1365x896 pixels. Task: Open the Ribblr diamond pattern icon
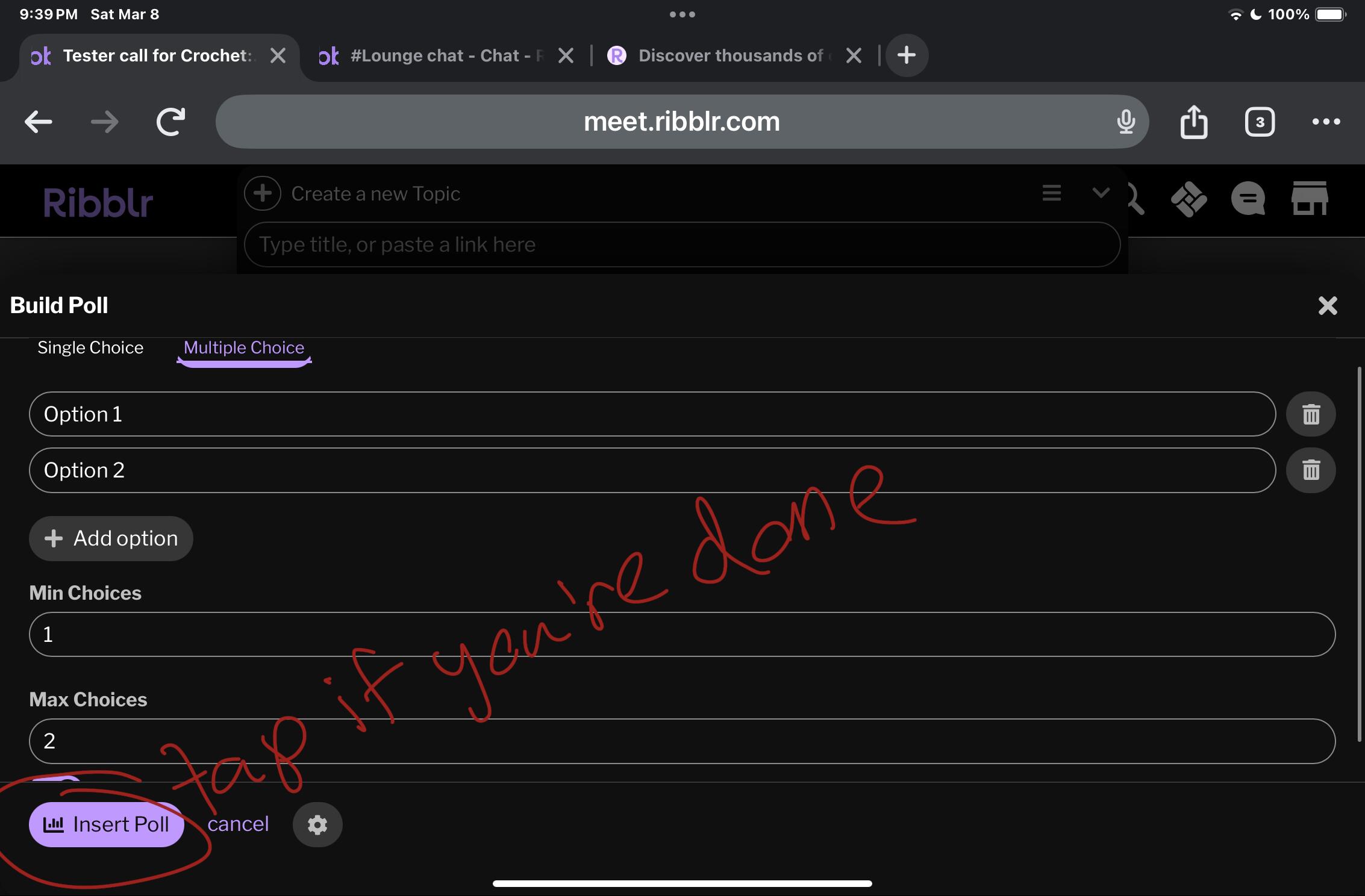point(1189,199)
